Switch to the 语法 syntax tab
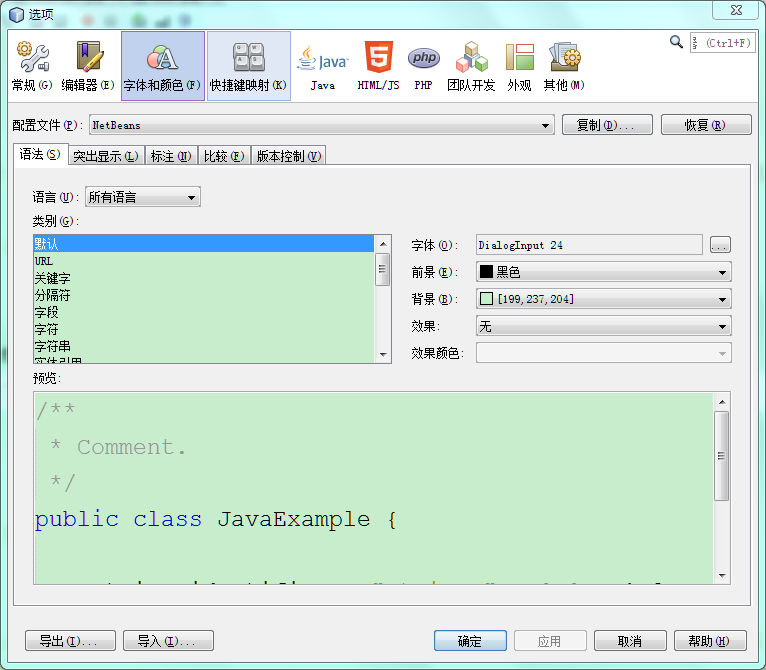Screen dimensions: 766x670 pos(40,155)
